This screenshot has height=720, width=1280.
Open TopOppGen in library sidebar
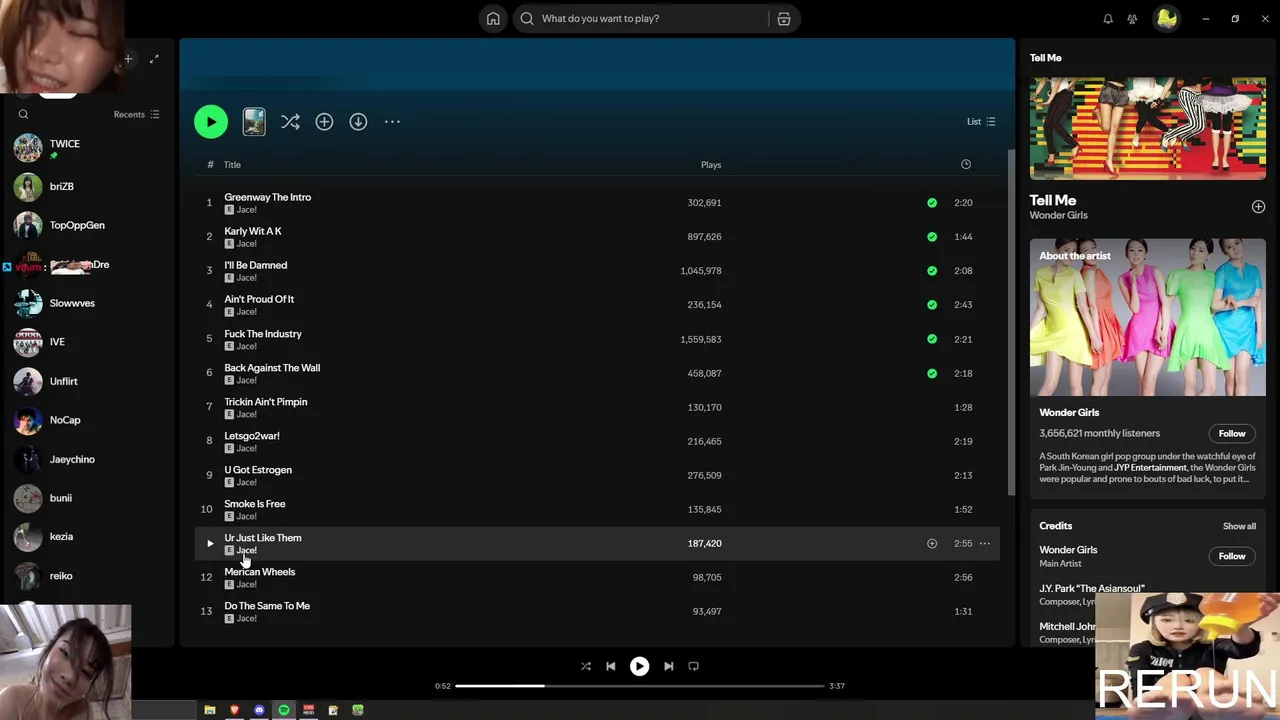click(x=87, y=226)
